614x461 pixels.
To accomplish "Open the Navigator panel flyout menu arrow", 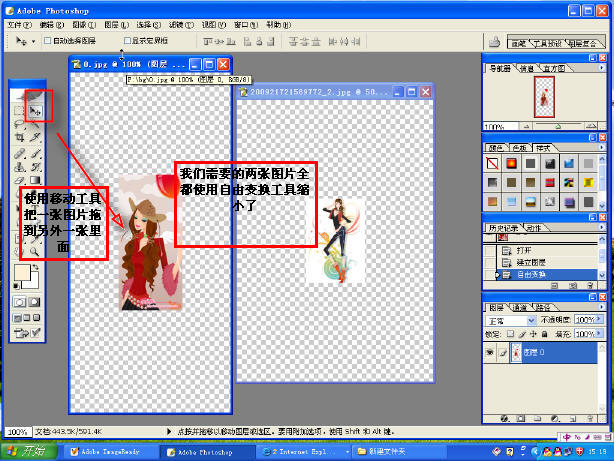I will [x=601, y=68].
